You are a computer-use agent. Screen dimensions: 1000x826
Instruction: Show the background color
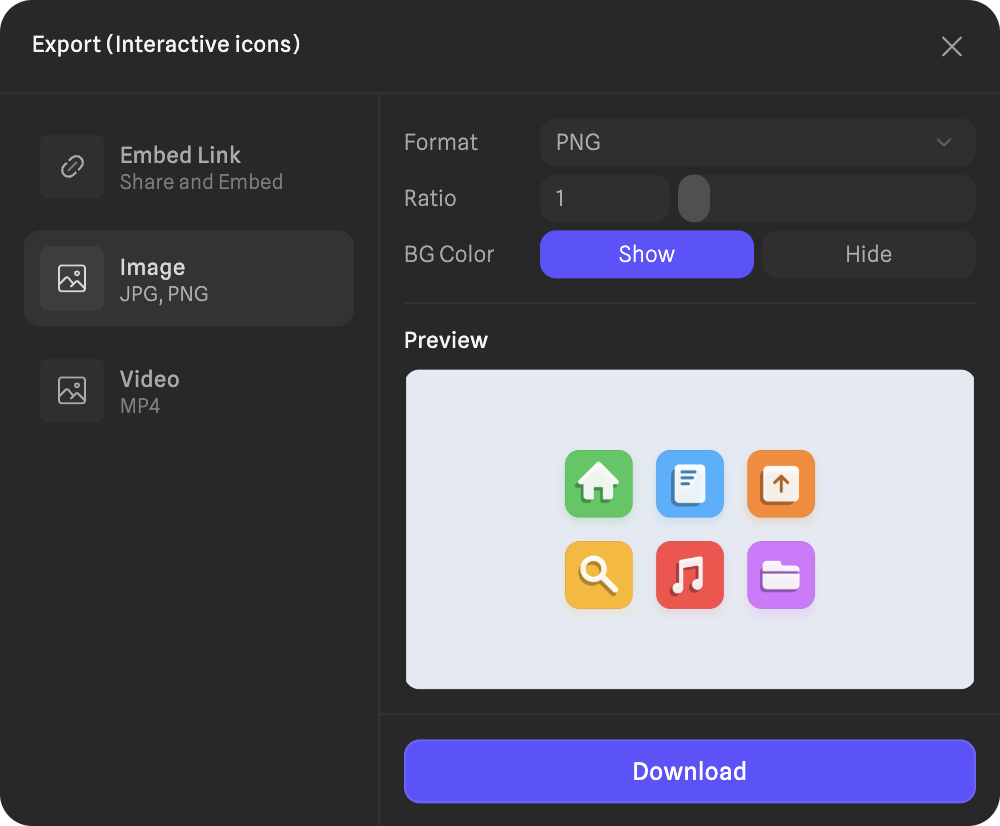(646, 254)
